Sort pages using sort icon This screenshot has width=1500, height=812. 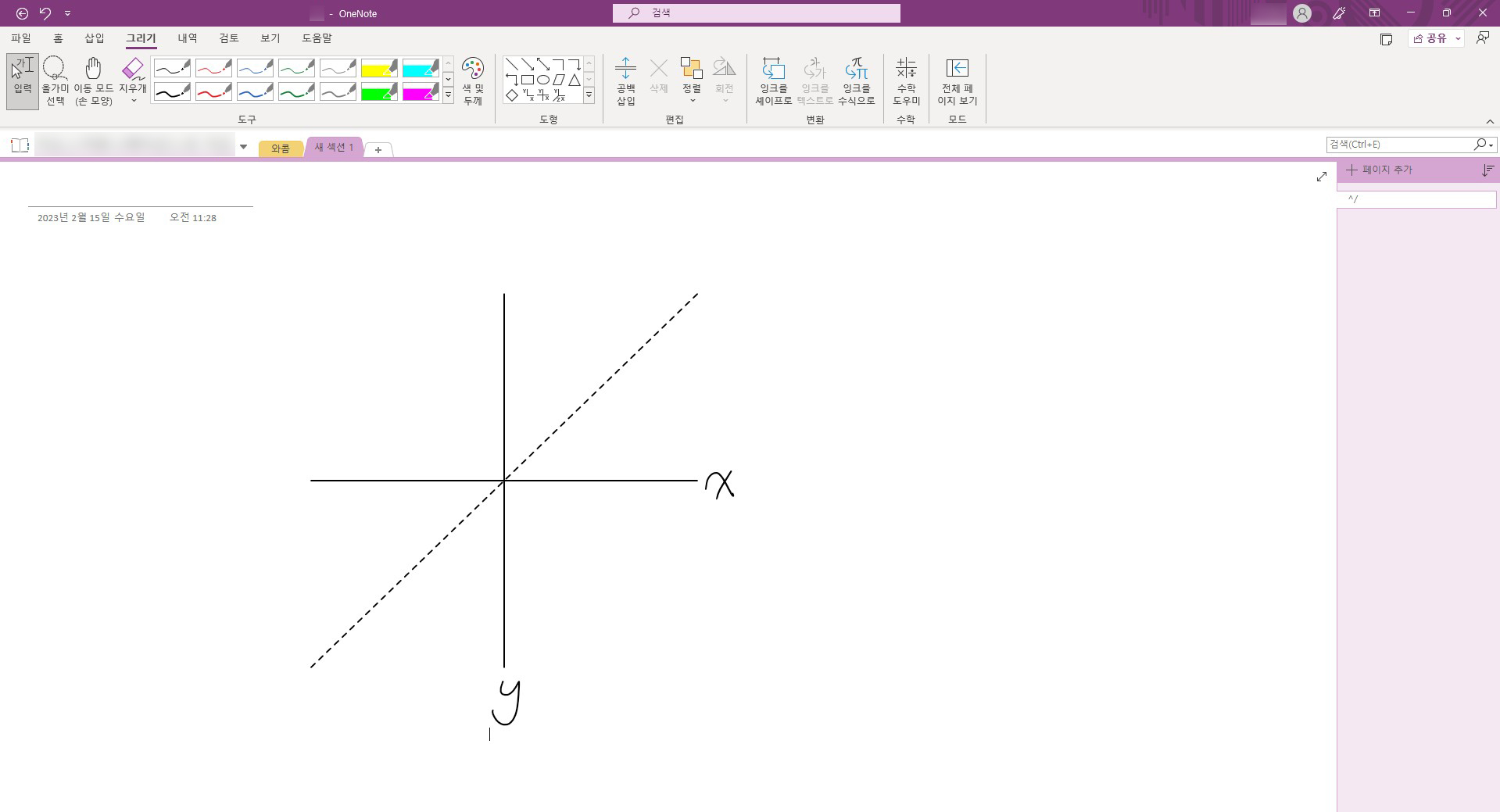click(x=1487, y=170)
